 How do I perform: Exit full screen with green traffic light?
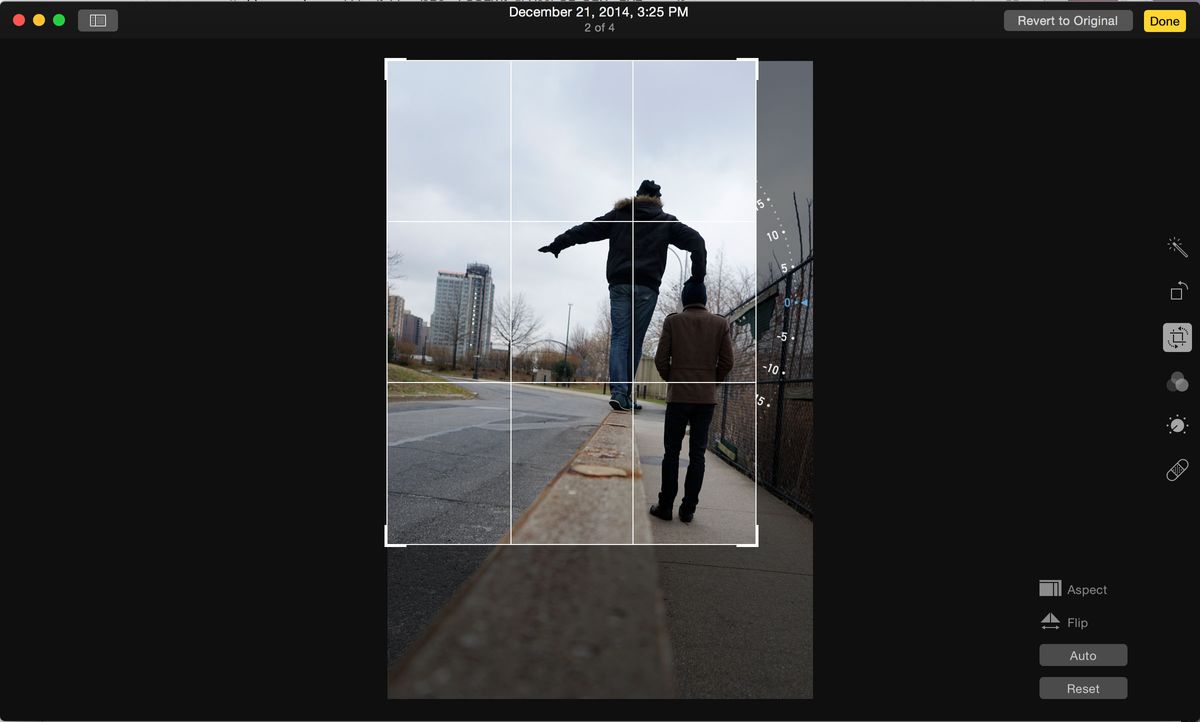[x=58, y=18]
